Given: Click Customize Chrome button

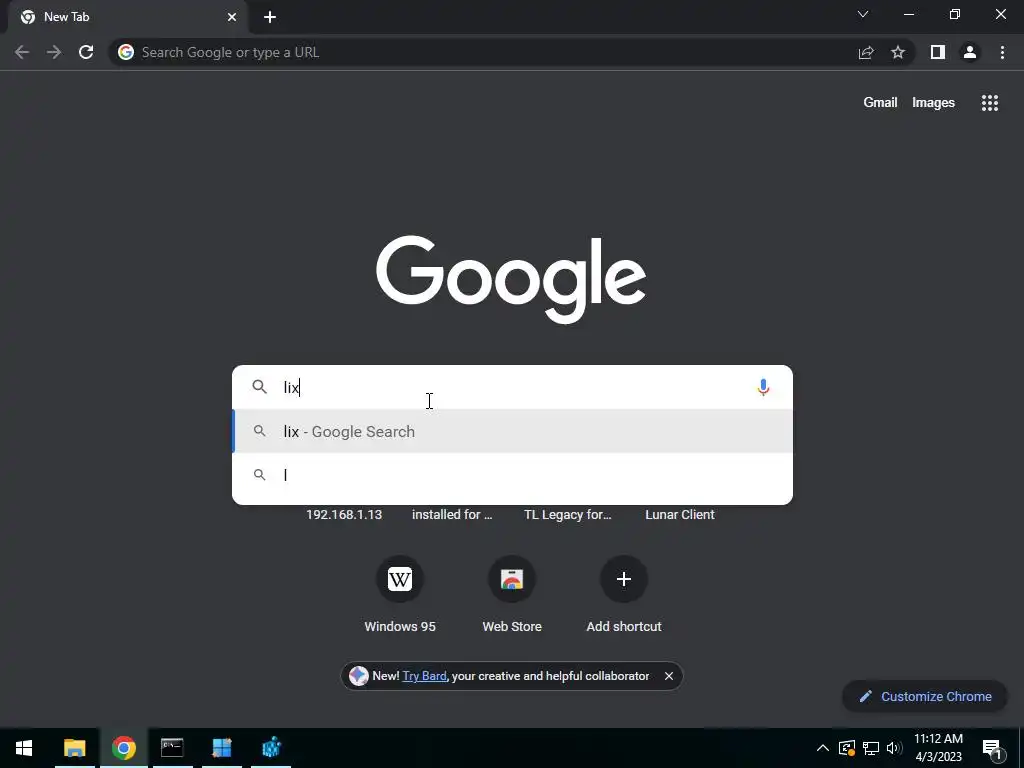Looking at the screenshot, I should tap(925, 696).
